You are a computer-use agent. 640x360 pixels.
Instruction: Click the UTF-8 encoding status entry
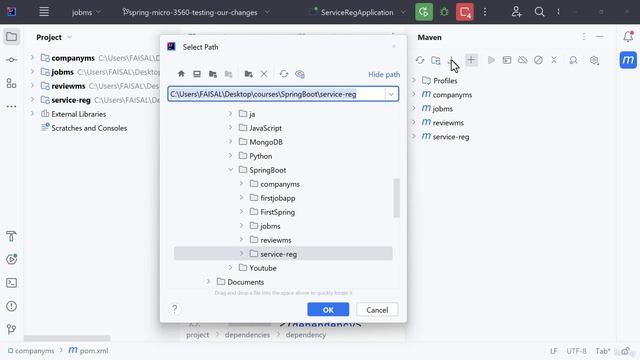(576, 351)
